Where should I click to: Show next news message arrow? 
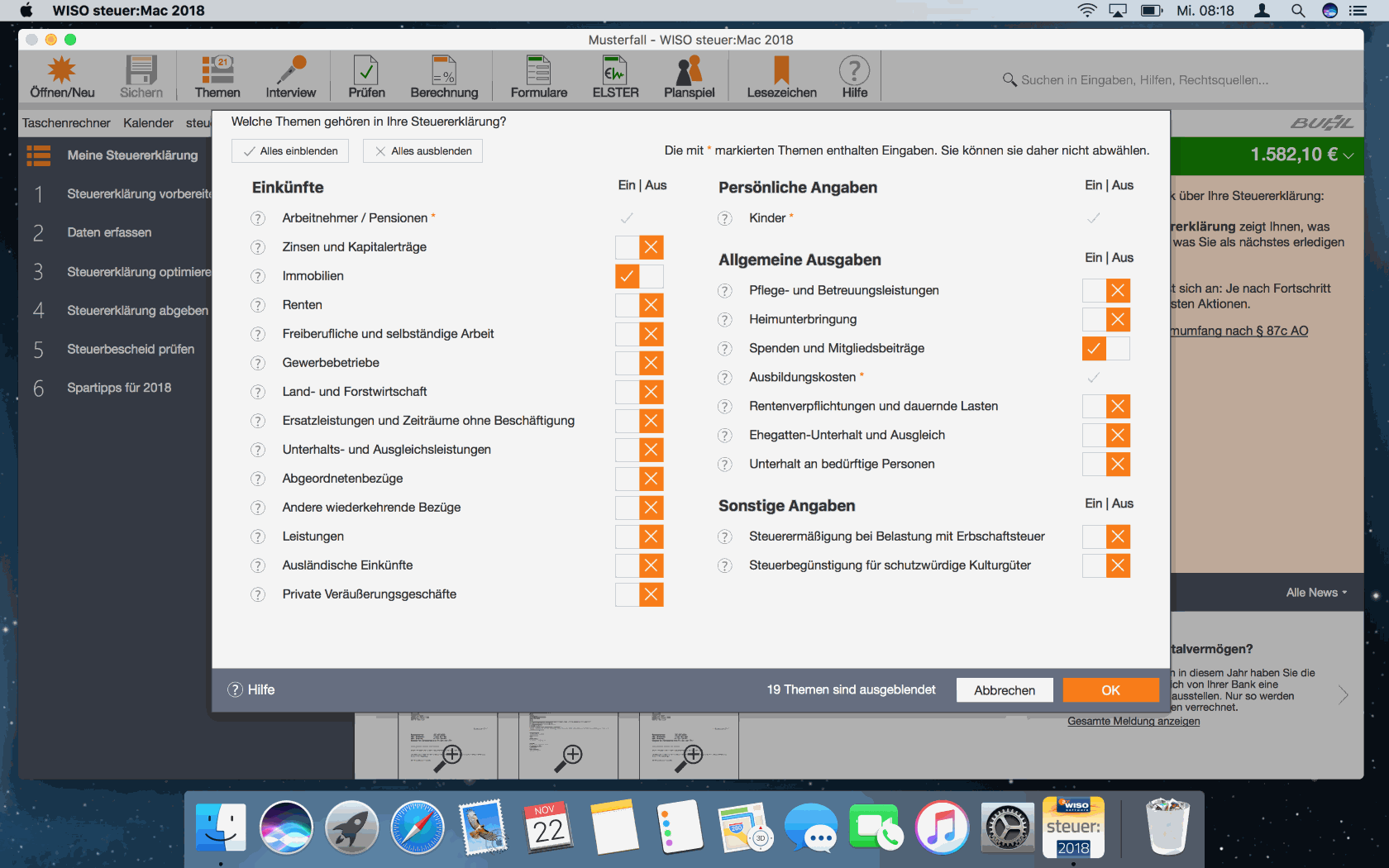pyautogui.click(x=1344, y=694)
